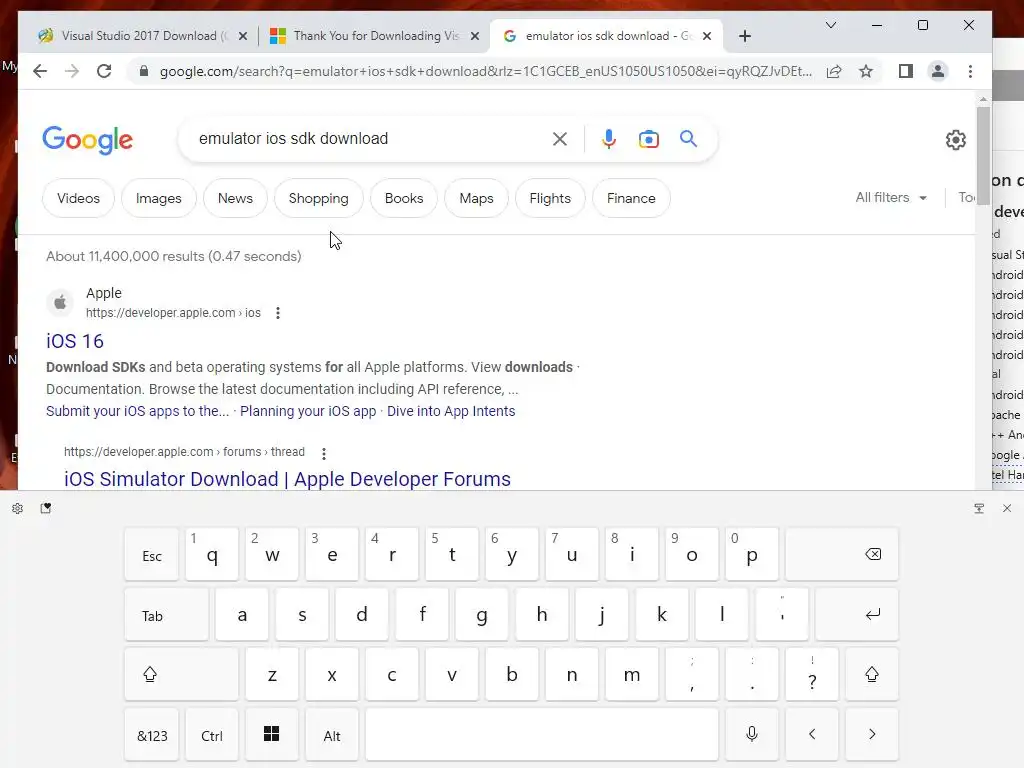Viewport: 1024px width, 768px height.
Task: Open Planning your iOS app sitelink
Action: 308,411
